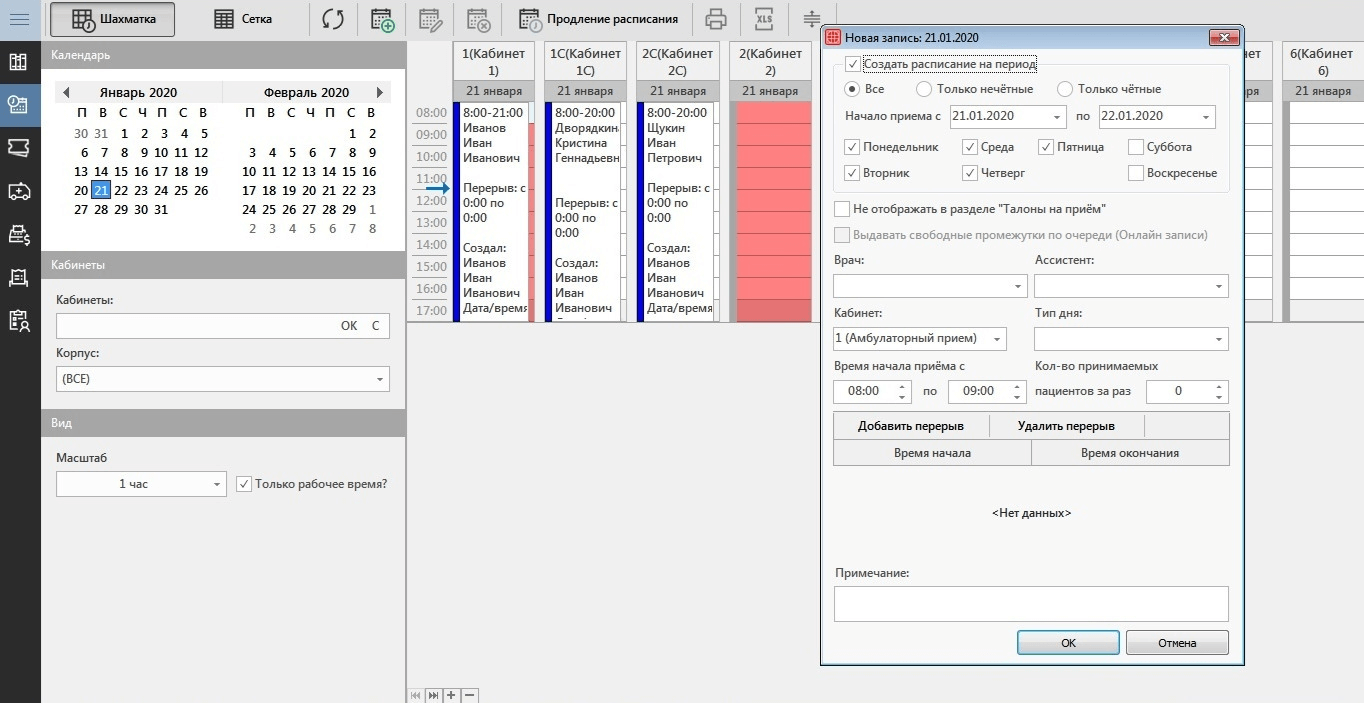Click the collapse rows icon in toolbar
This screenshot has width=1364, height=703.
pos(812,19)
